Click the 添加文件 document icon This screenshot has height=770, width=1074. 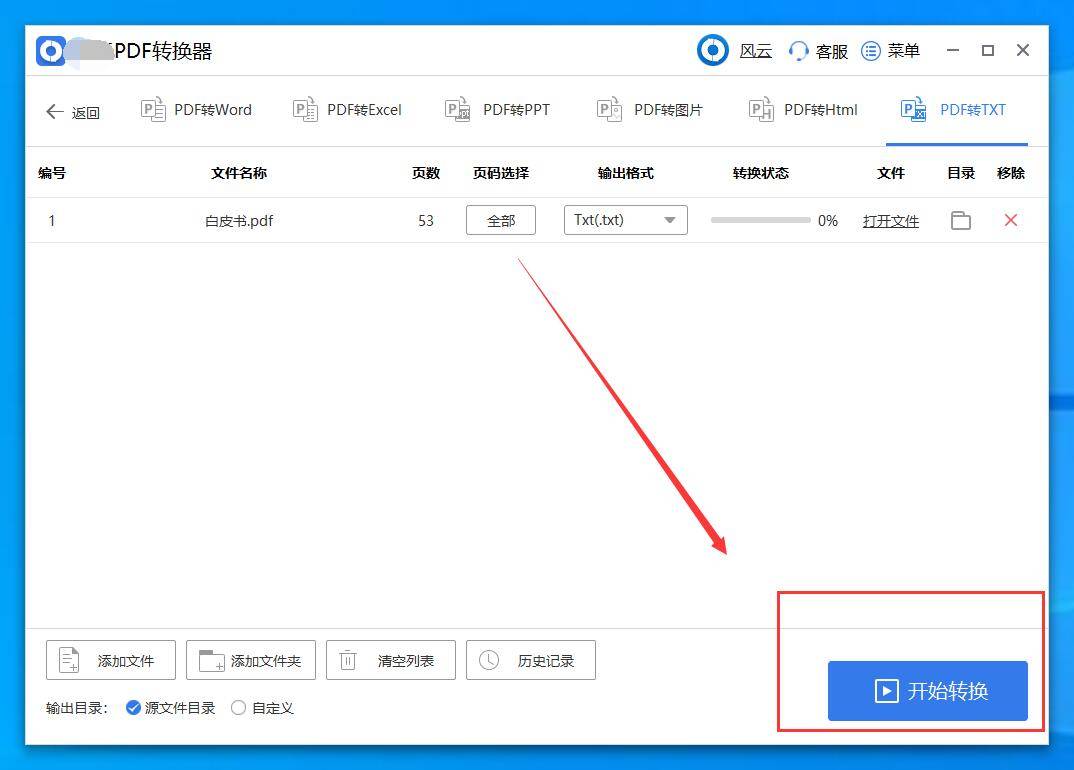tap(69, 660)
